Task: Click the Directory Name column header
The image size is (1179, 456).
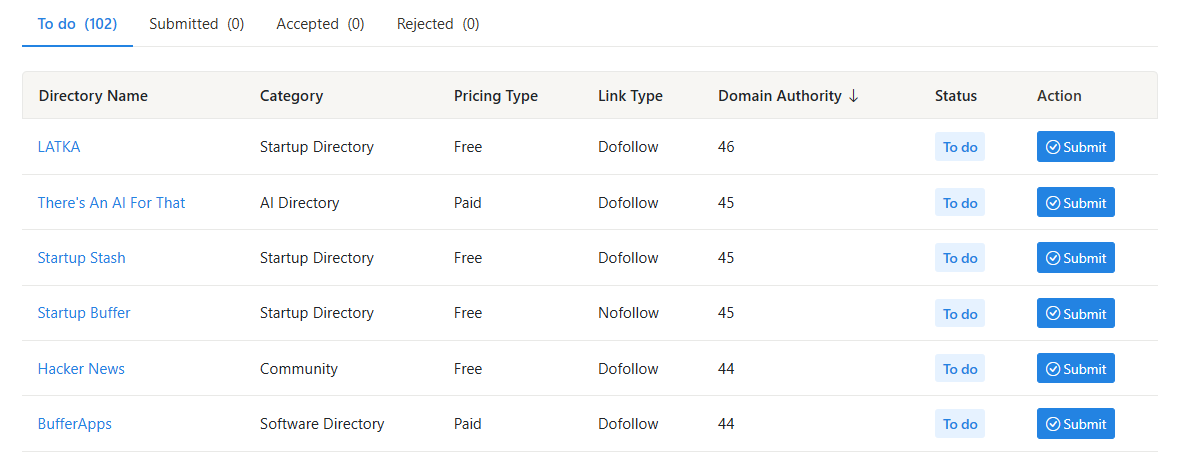Action: [93, 96]
